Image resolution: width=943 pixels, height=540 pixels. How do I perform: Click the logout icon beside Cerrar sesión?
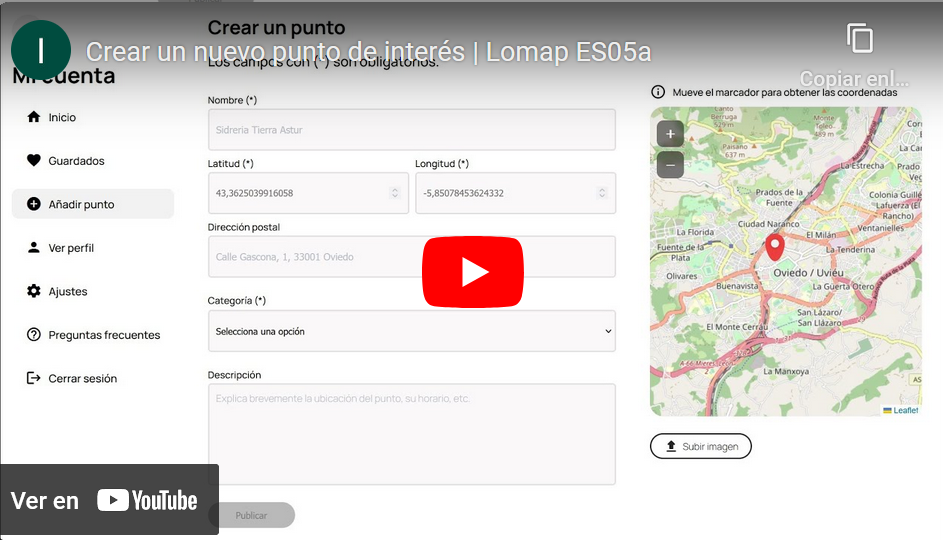click(34, 378)
